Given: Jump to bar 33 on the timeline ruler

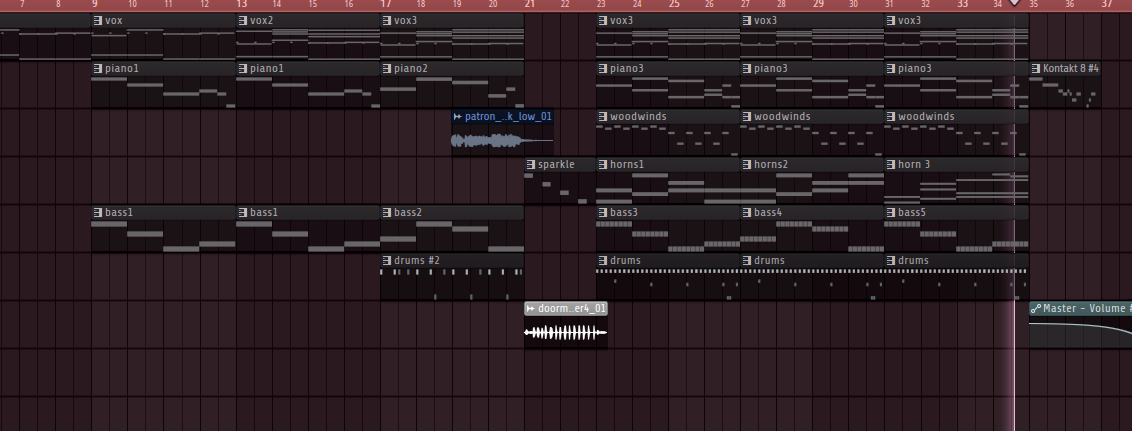Looking at the screenshot, I should click(962, 4).
